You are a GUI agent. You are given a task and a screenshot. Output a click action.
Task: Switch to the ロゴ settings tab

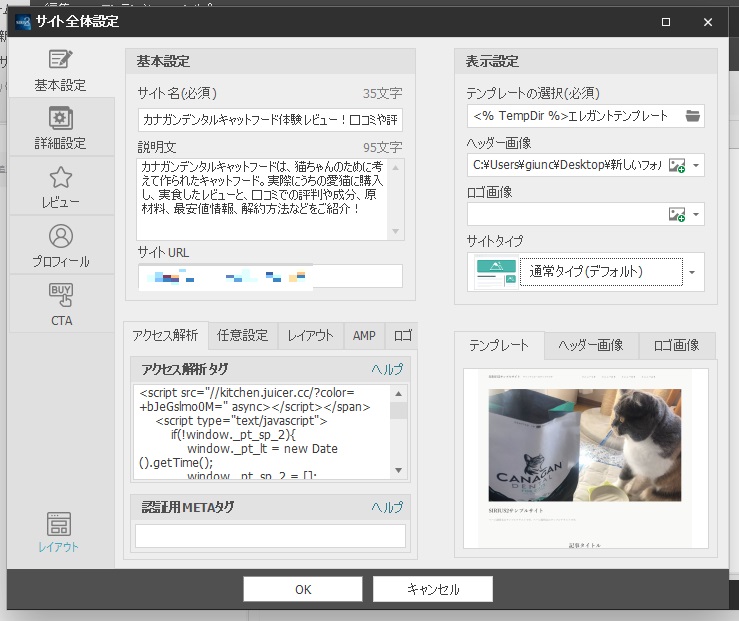pos(402,335)
